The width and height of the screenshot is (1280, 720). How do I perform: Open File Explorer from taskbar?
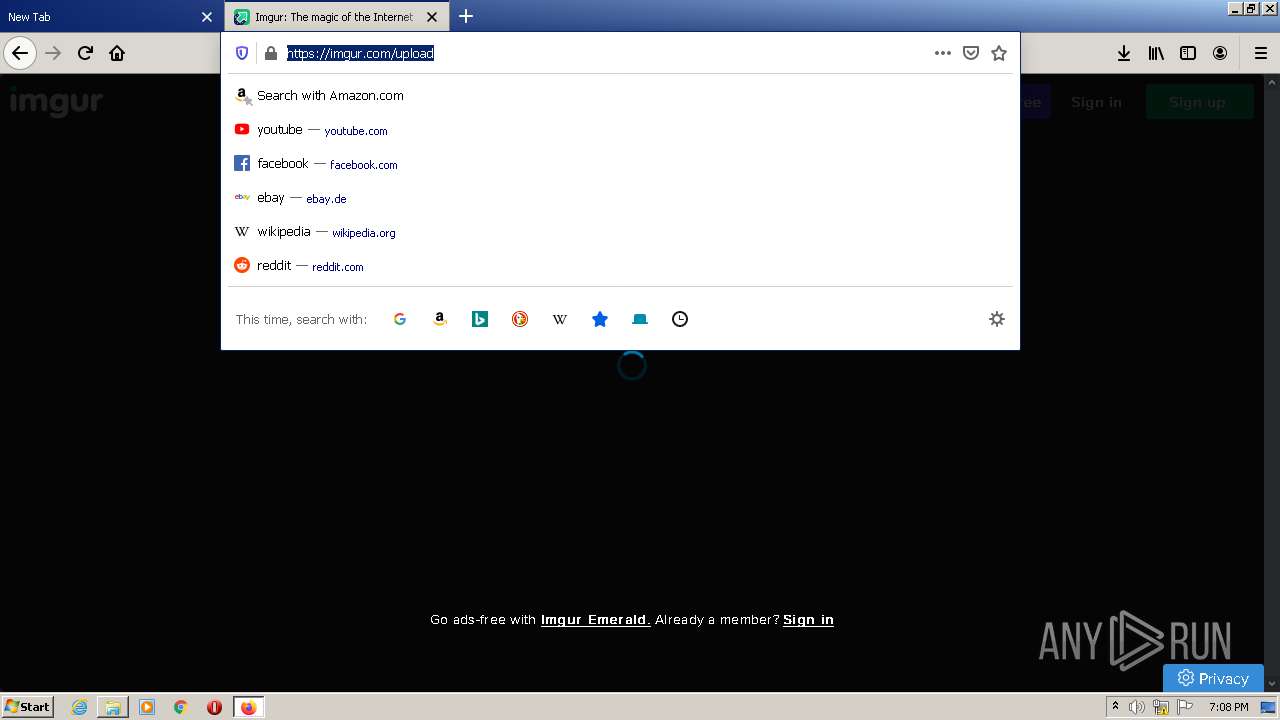tap(113, 707)
